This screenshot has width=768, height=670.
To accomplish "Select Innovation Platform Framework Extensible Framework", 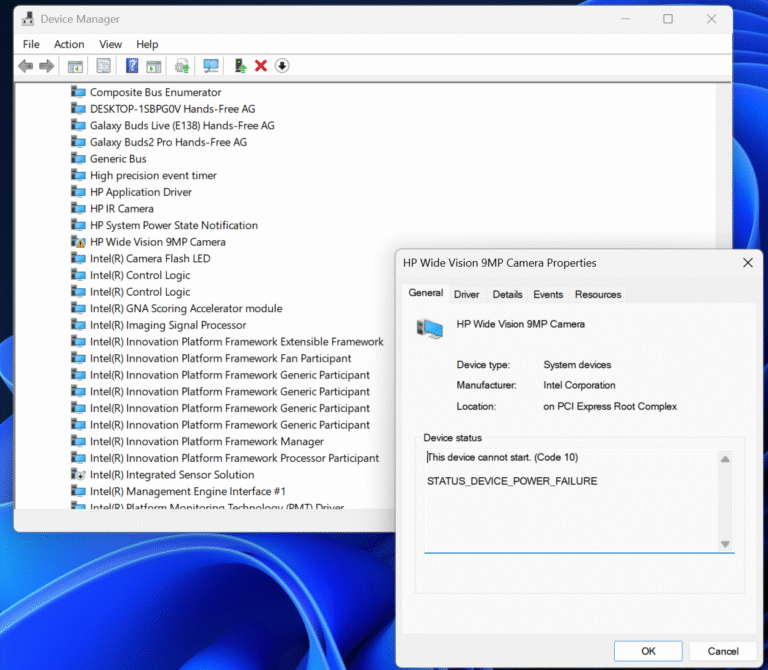I will click(x=237, y=342).
